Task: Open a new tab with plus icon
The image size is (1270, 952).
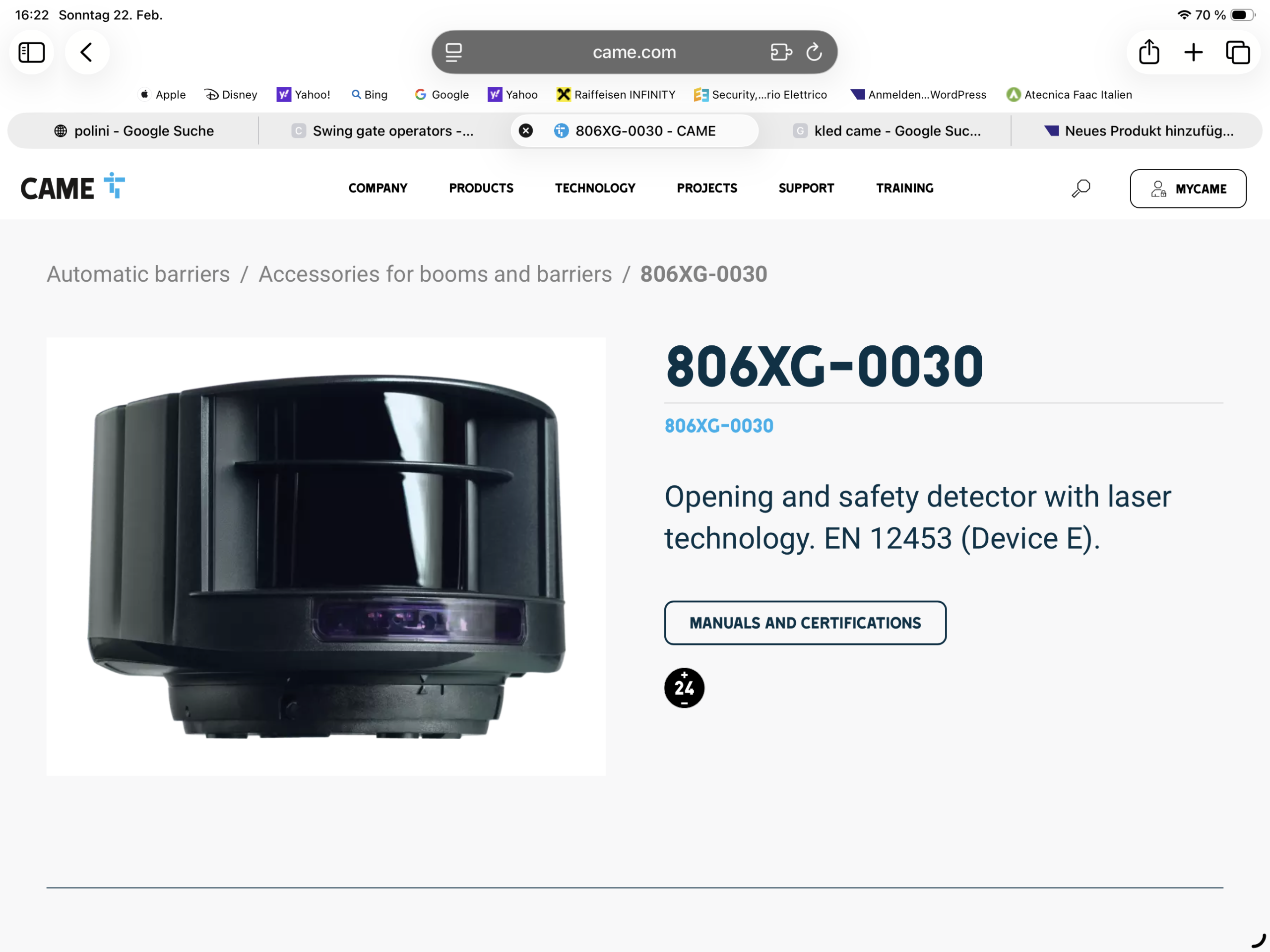Action: point(1193,52)
